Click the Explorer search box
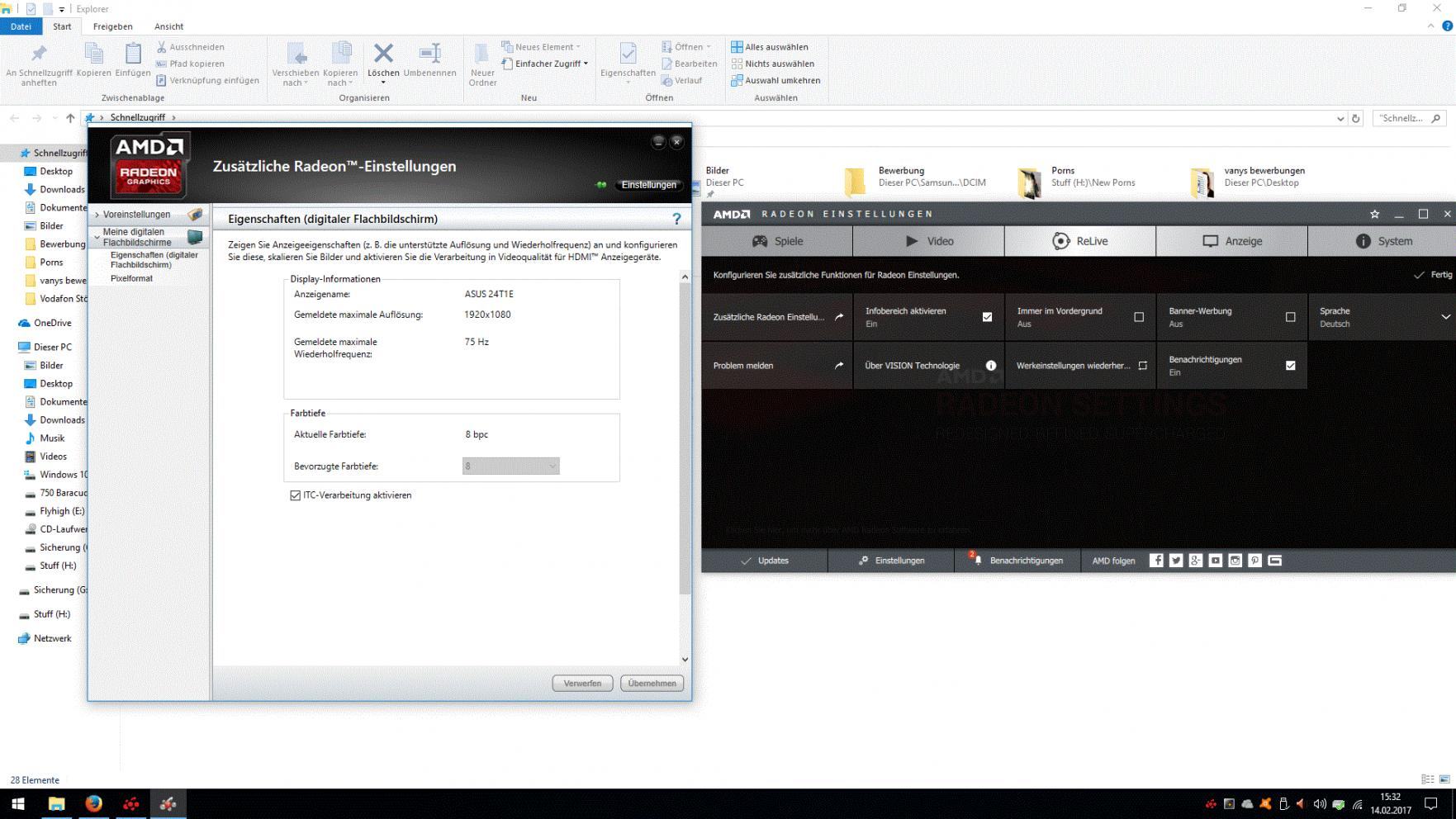The image size is (1456, 819). pyautogui.click(x=1410, y=118)
